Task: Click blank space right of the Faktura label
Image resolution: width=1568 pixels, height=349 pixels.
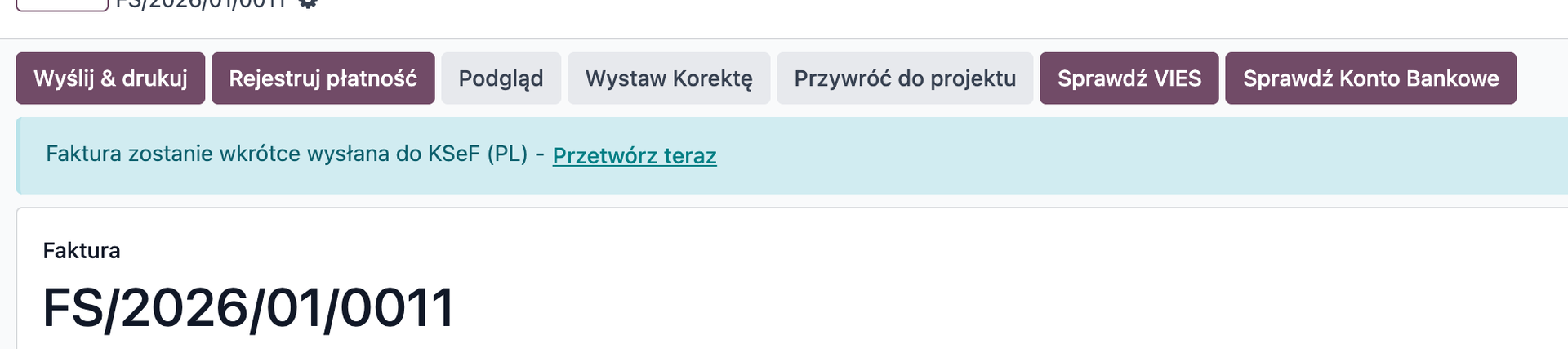Action: 572,250
